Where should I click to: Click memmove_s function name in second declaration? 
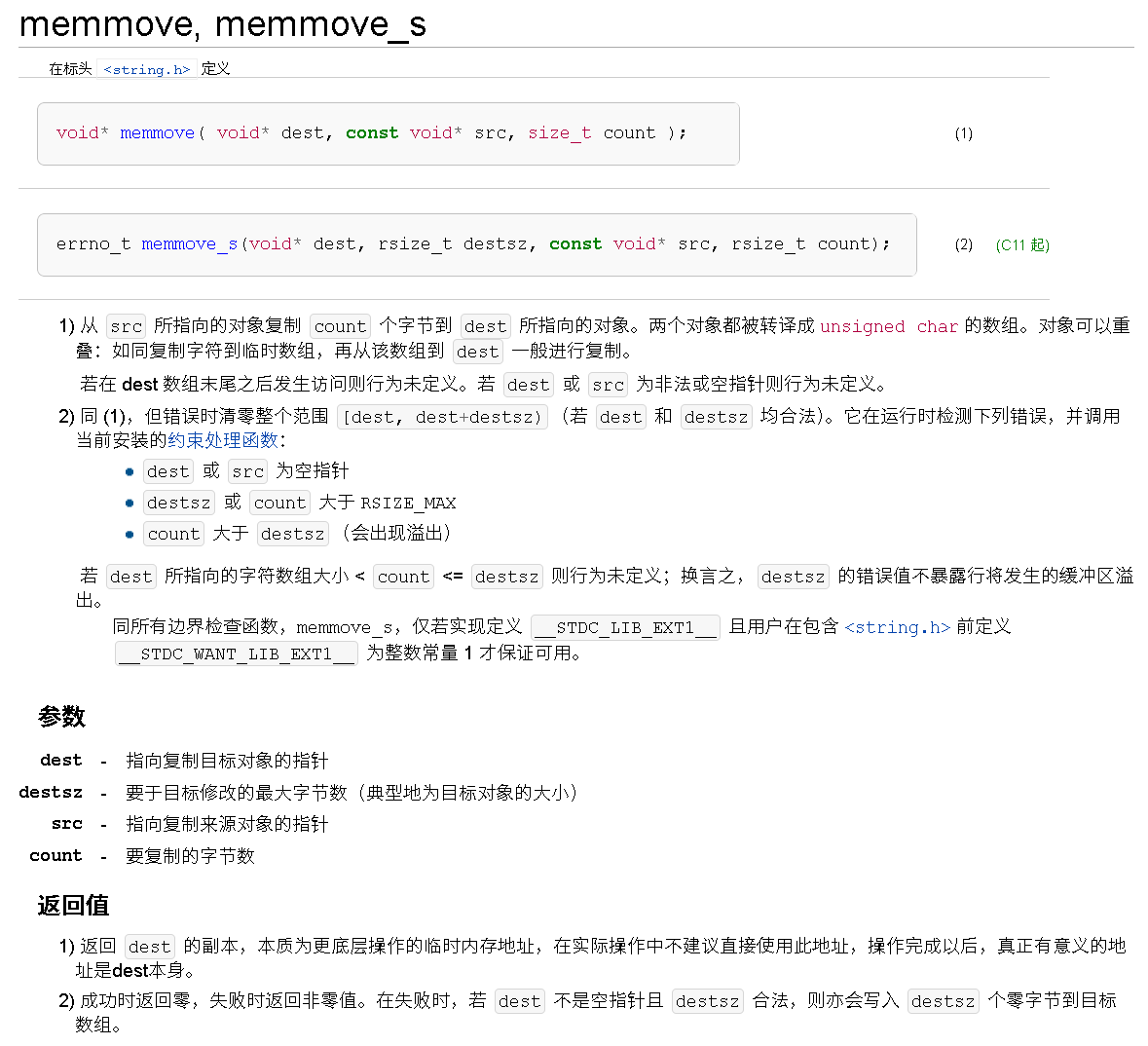point(190,244)
